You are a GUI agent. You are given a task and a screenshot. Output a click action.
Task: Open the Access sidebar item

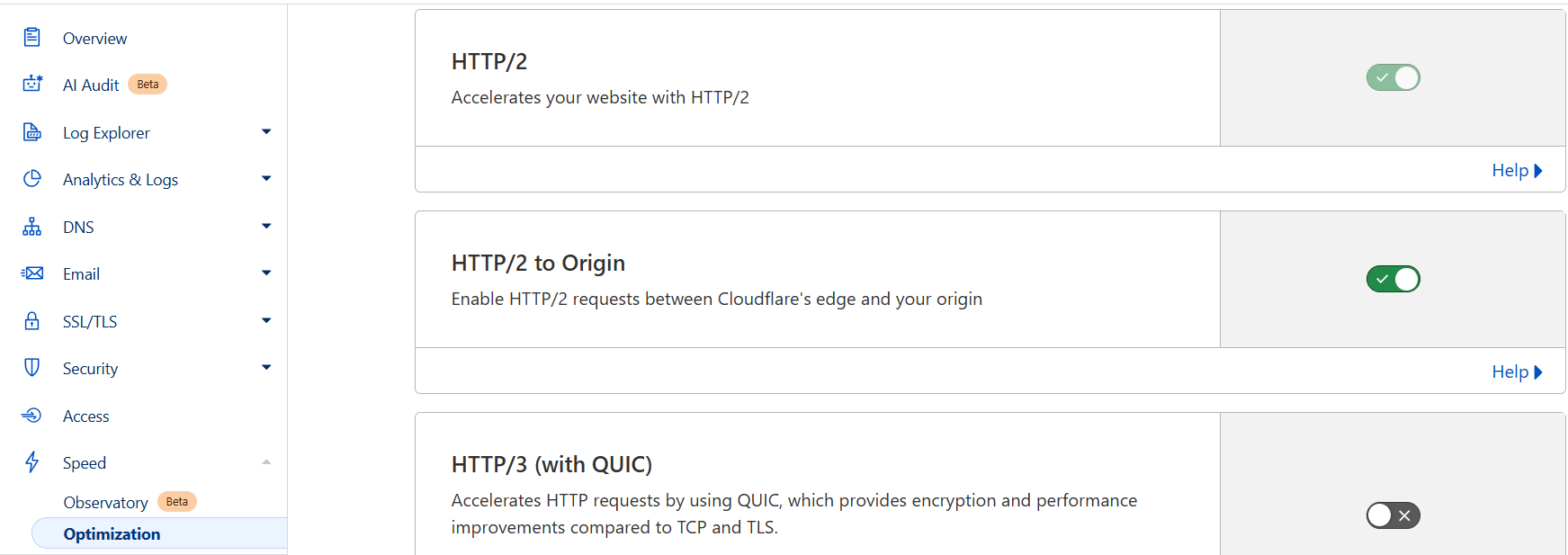click(85, 416)
